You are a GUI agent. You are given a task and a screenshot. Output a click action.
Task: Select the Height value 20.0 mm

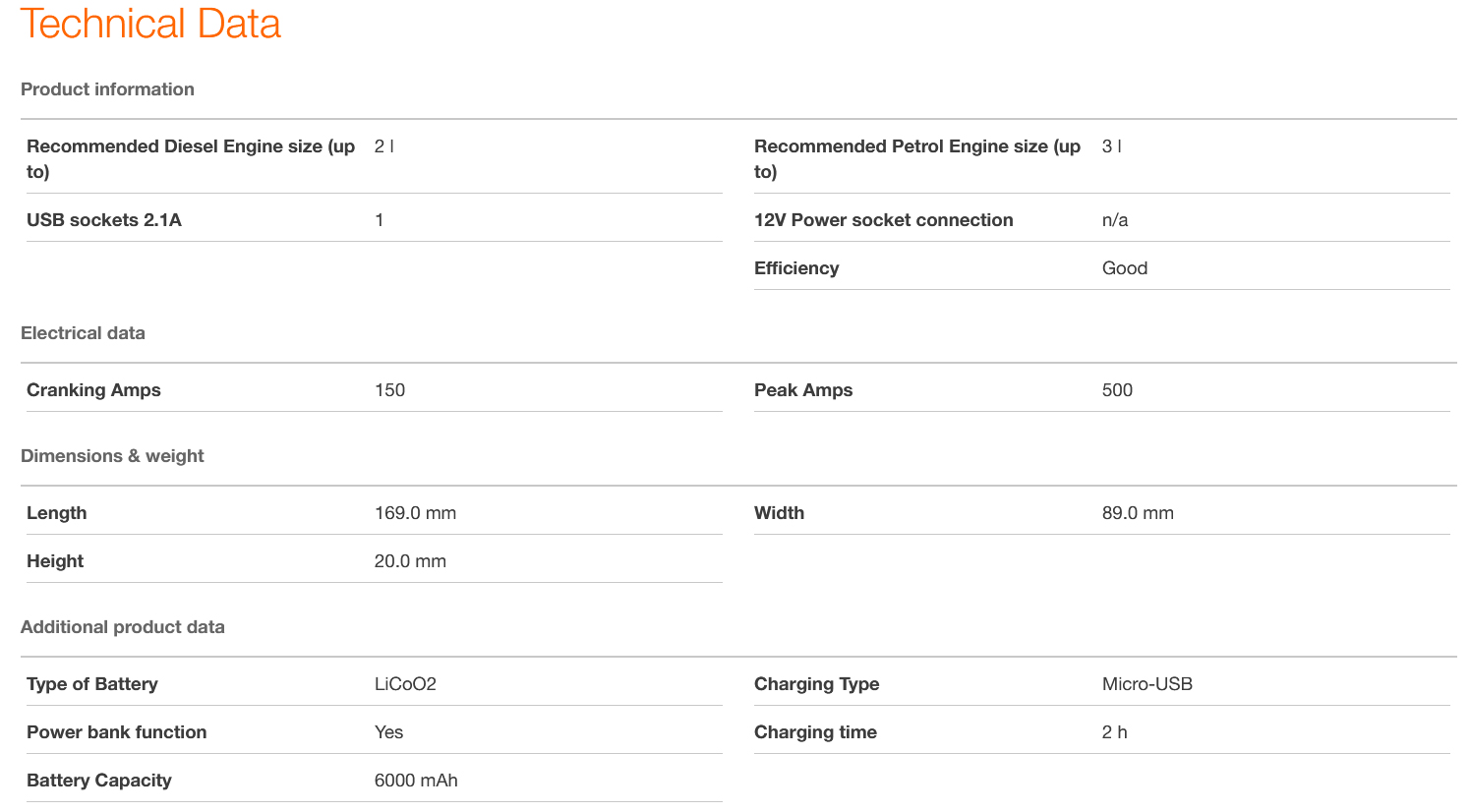point(410,561)
